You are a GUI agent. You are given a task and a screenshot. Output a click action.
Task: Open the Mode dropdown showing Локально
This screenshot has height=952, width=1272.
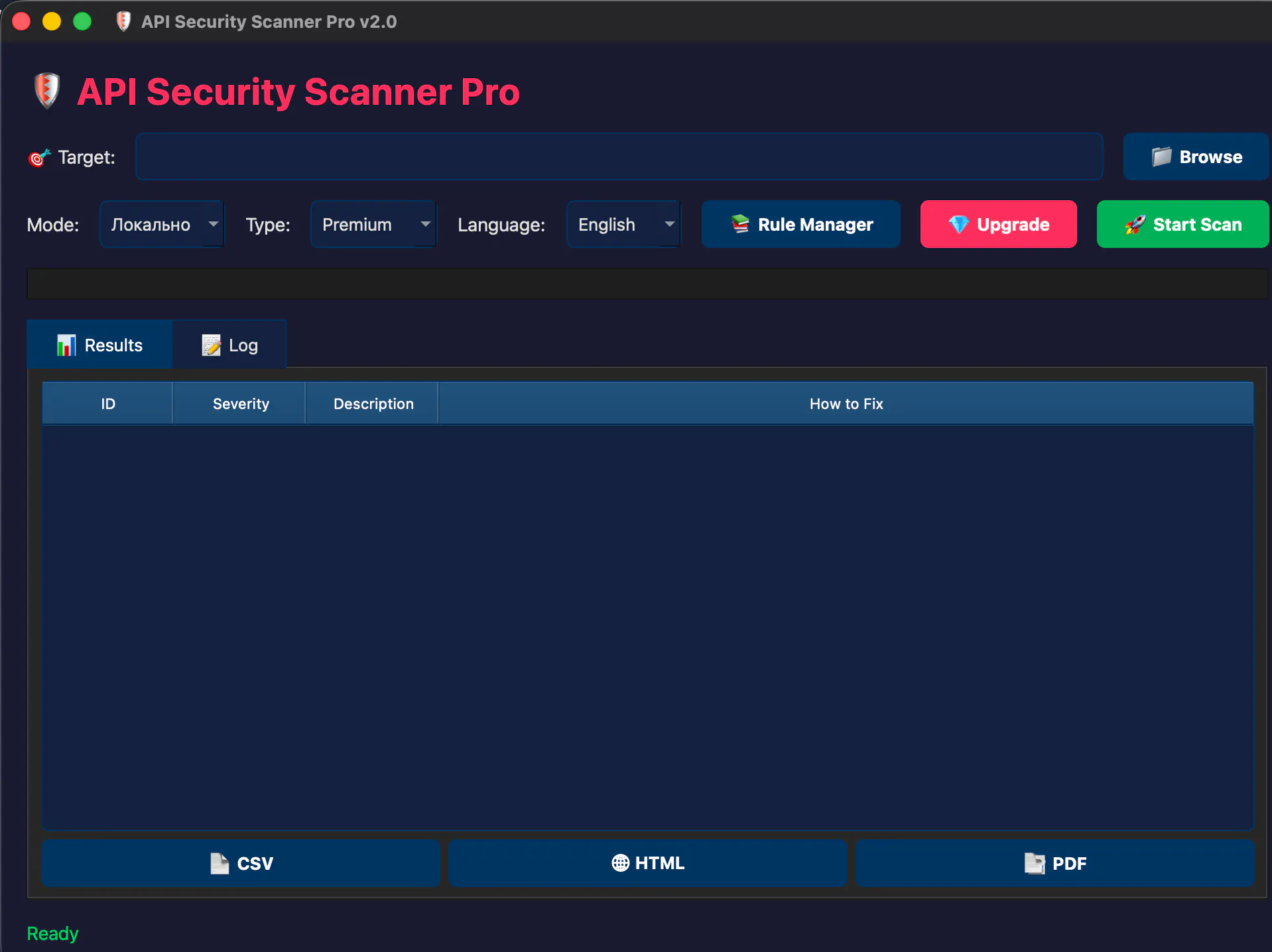162,224
